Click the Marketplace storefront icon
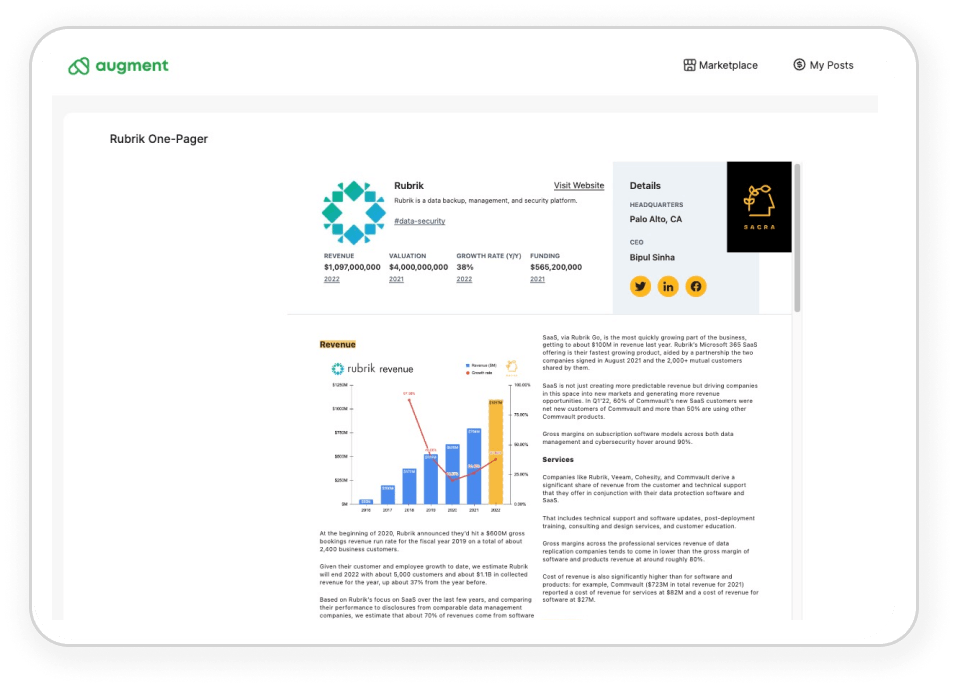This screenshot has height=687, width=956. [x=690, y=65]
